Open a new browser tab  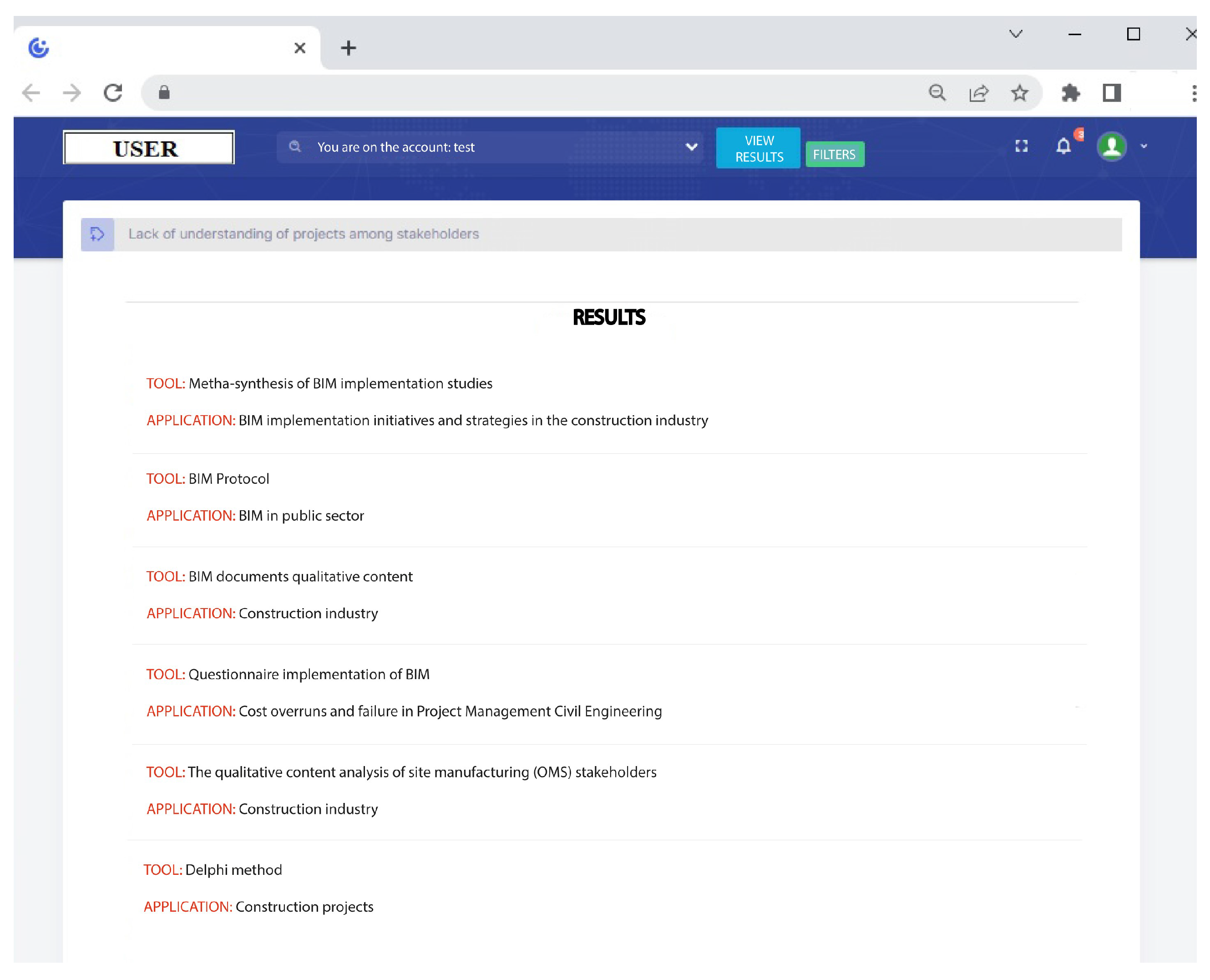[x=348, y=48]
